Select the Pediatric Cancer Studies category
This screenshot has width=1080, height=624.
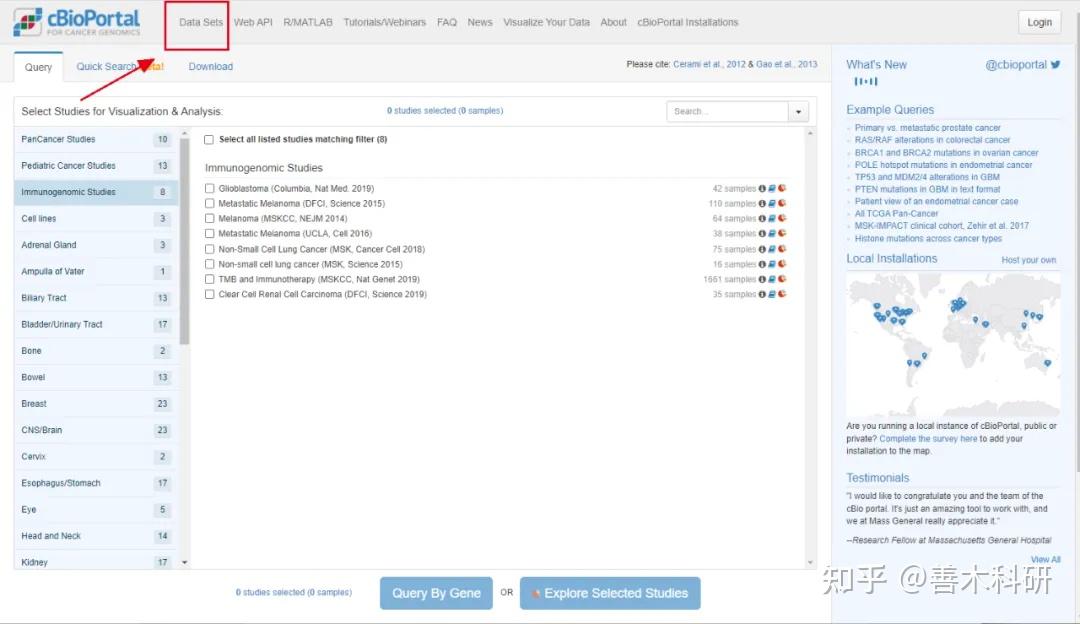96,166
